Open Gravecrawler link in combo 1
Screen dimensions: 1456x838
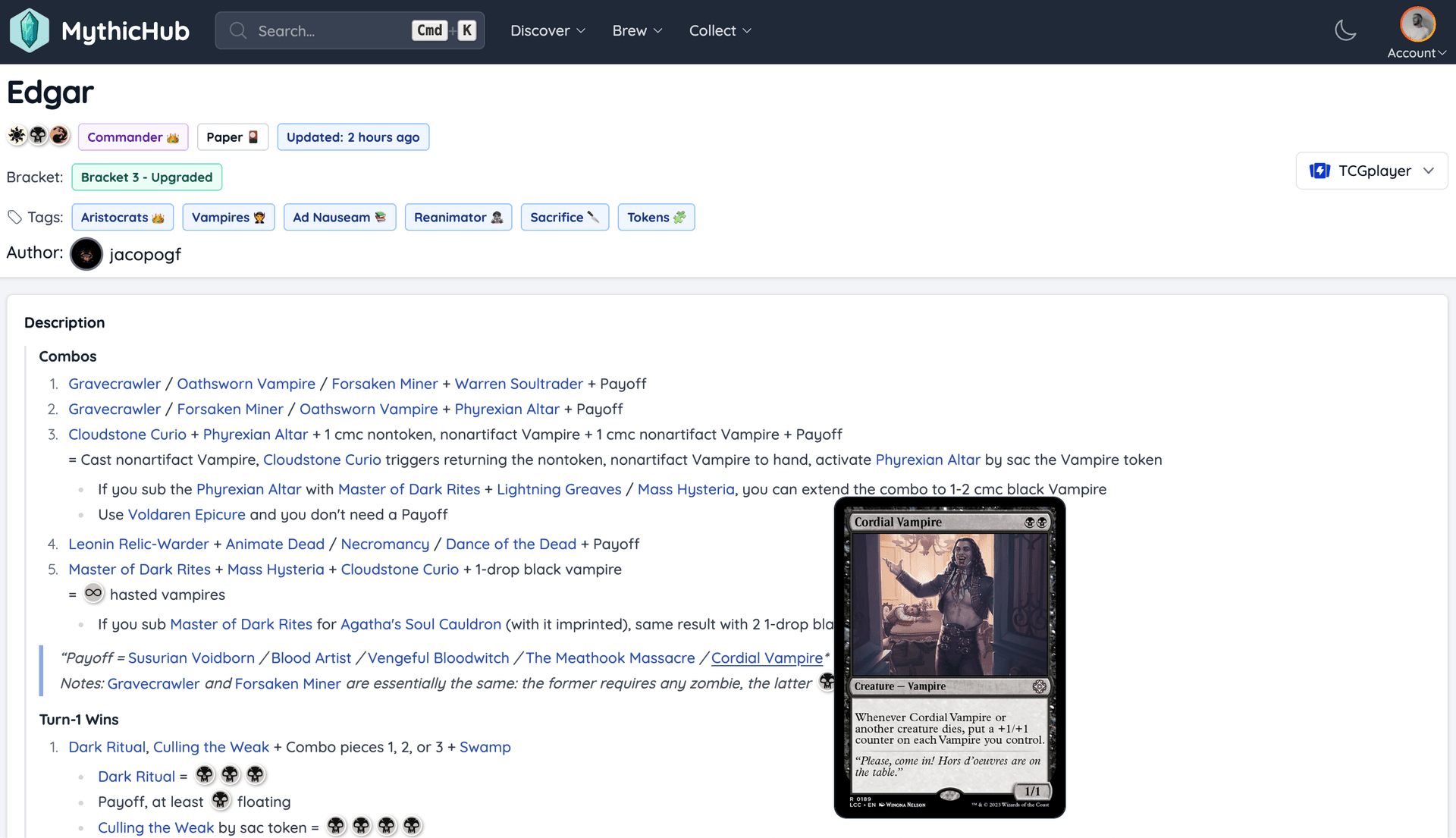click(115, 384)
